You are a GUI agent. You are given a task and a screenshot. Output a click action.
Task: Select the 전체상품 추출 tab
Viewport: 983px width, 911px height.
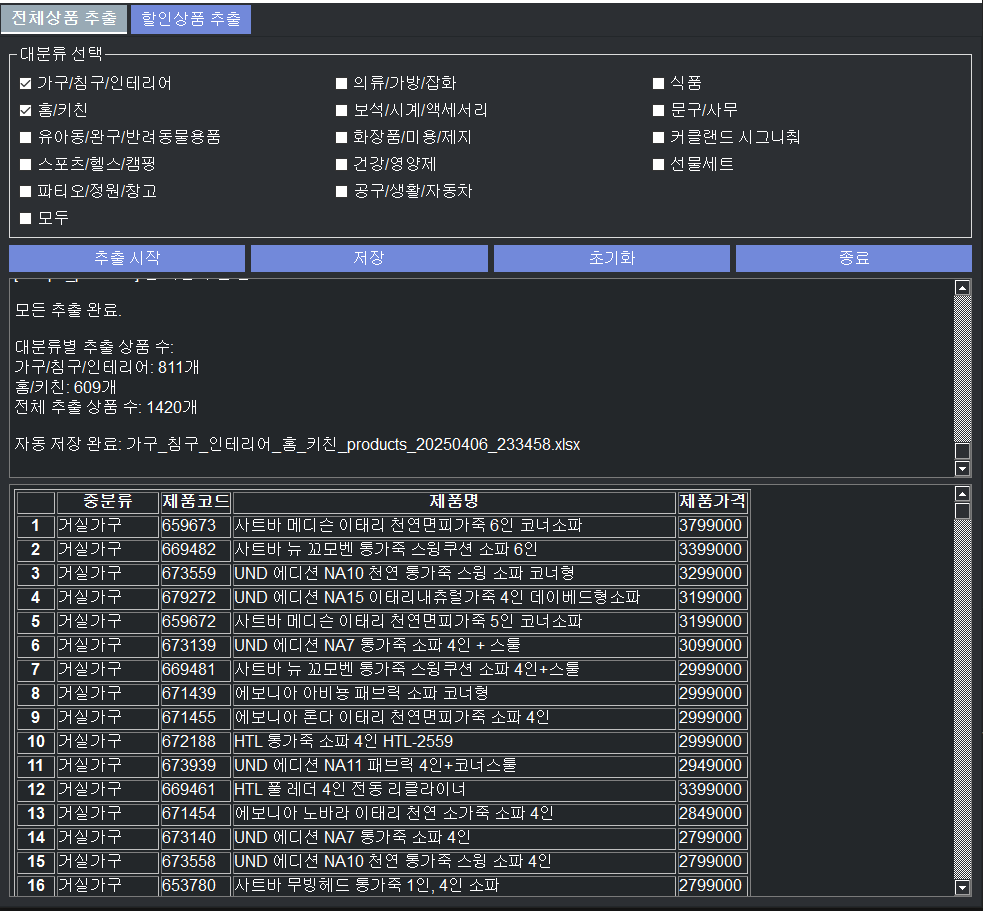(64, 19)
